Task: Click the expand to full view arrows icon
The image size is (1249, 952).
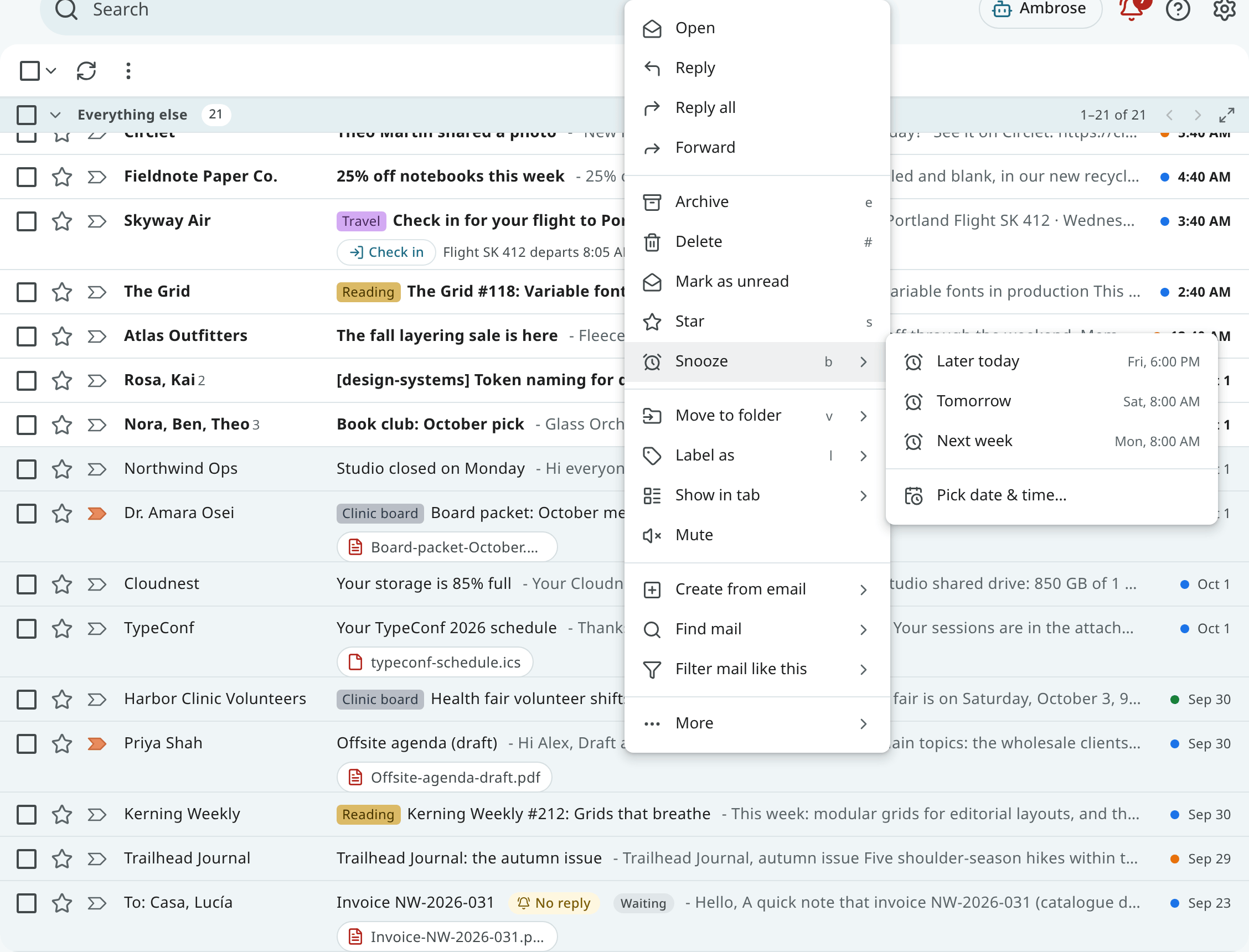Action: point(1226,115)
